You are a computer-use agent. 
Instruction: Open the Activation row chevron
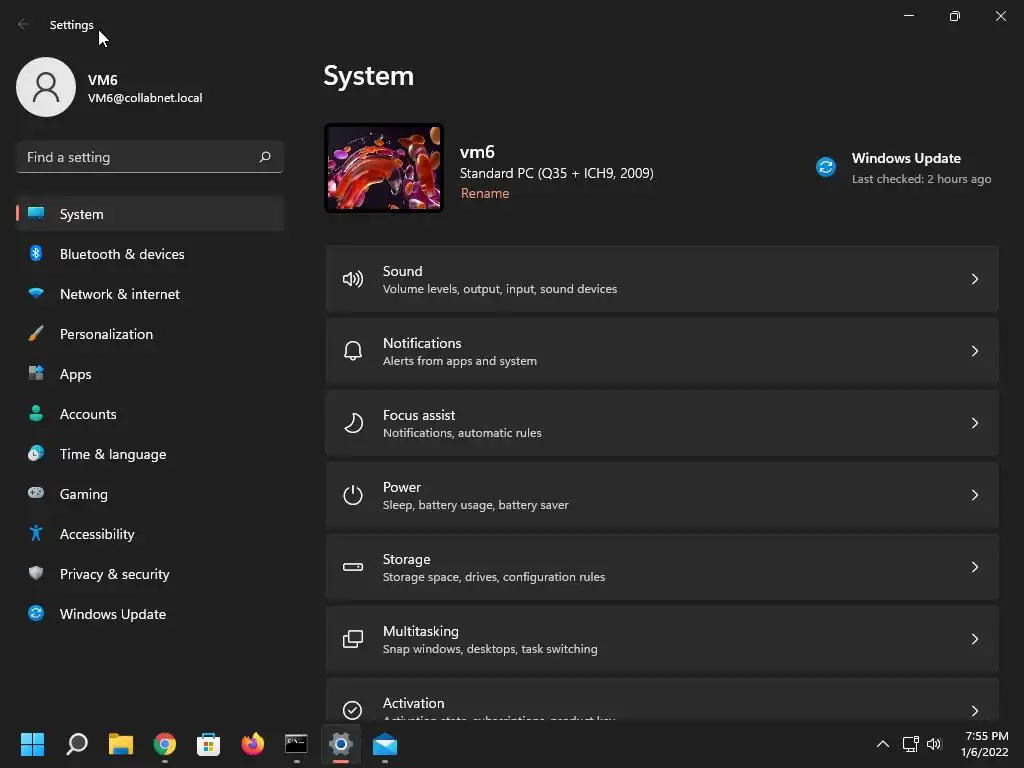pos(974,711)
